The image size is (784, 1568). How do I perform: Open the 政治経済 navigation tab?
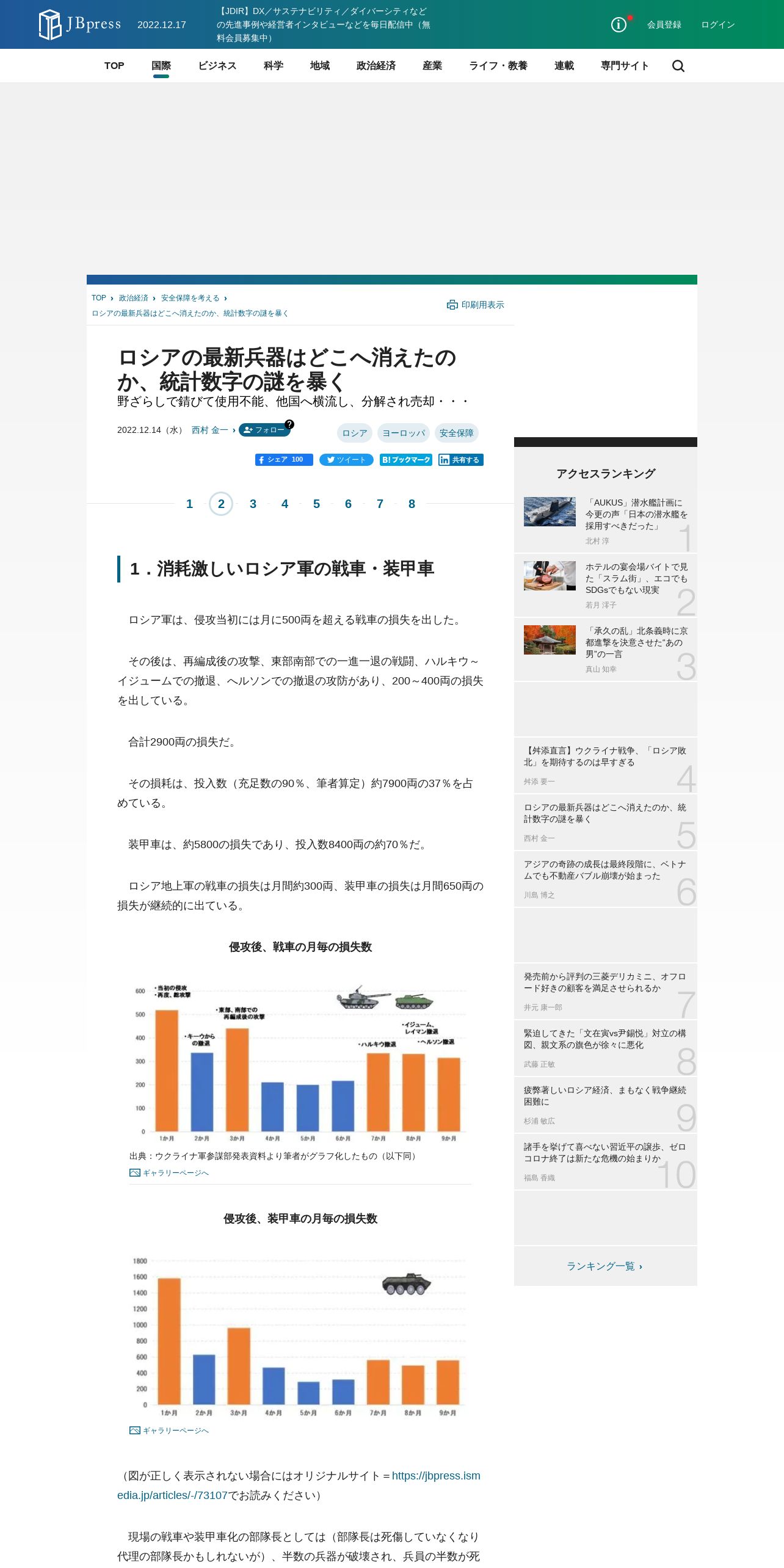pyautogui.click(x=376, y=66)
